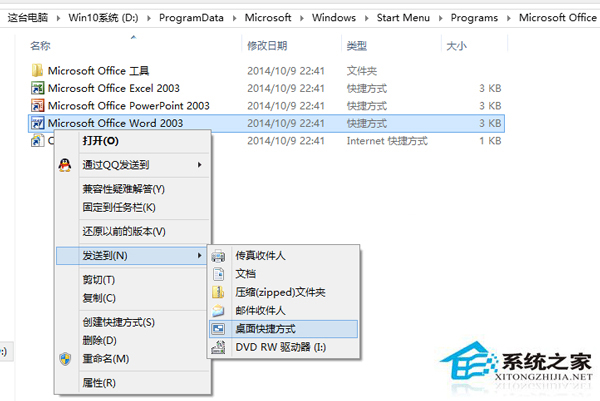600x401 pixels.
Task: Click the fax recipient printer icon
Action: 219,256
